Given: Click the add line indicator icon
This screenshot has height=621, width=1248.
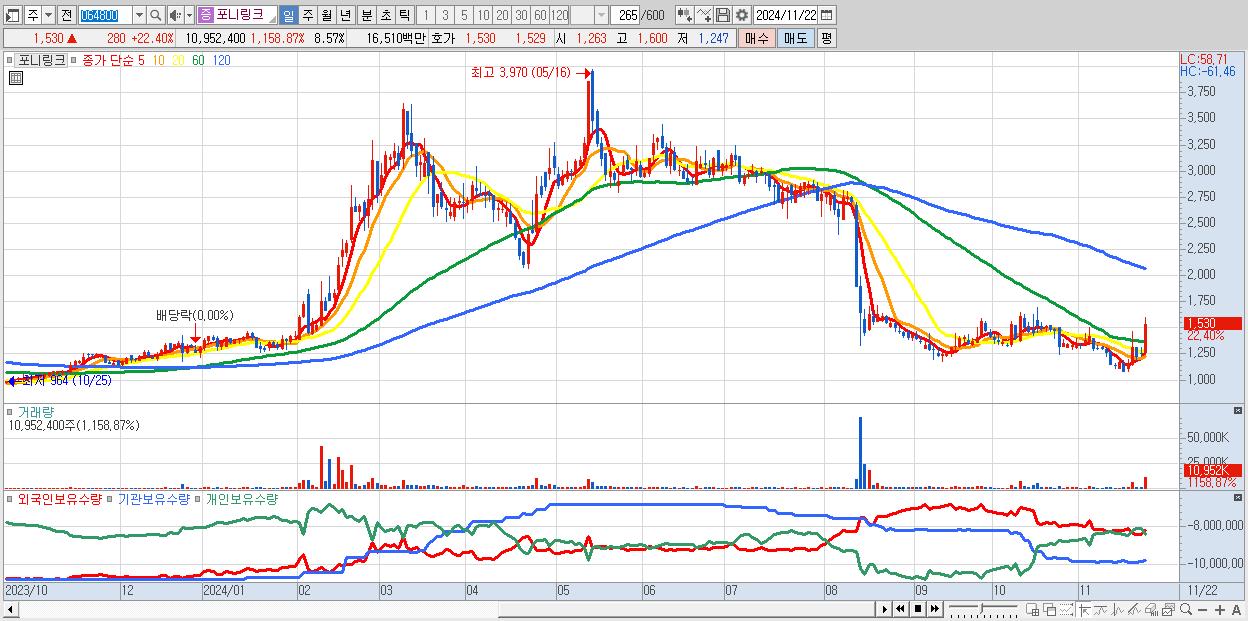Looking at the screenshot, I should click(704, 15).
